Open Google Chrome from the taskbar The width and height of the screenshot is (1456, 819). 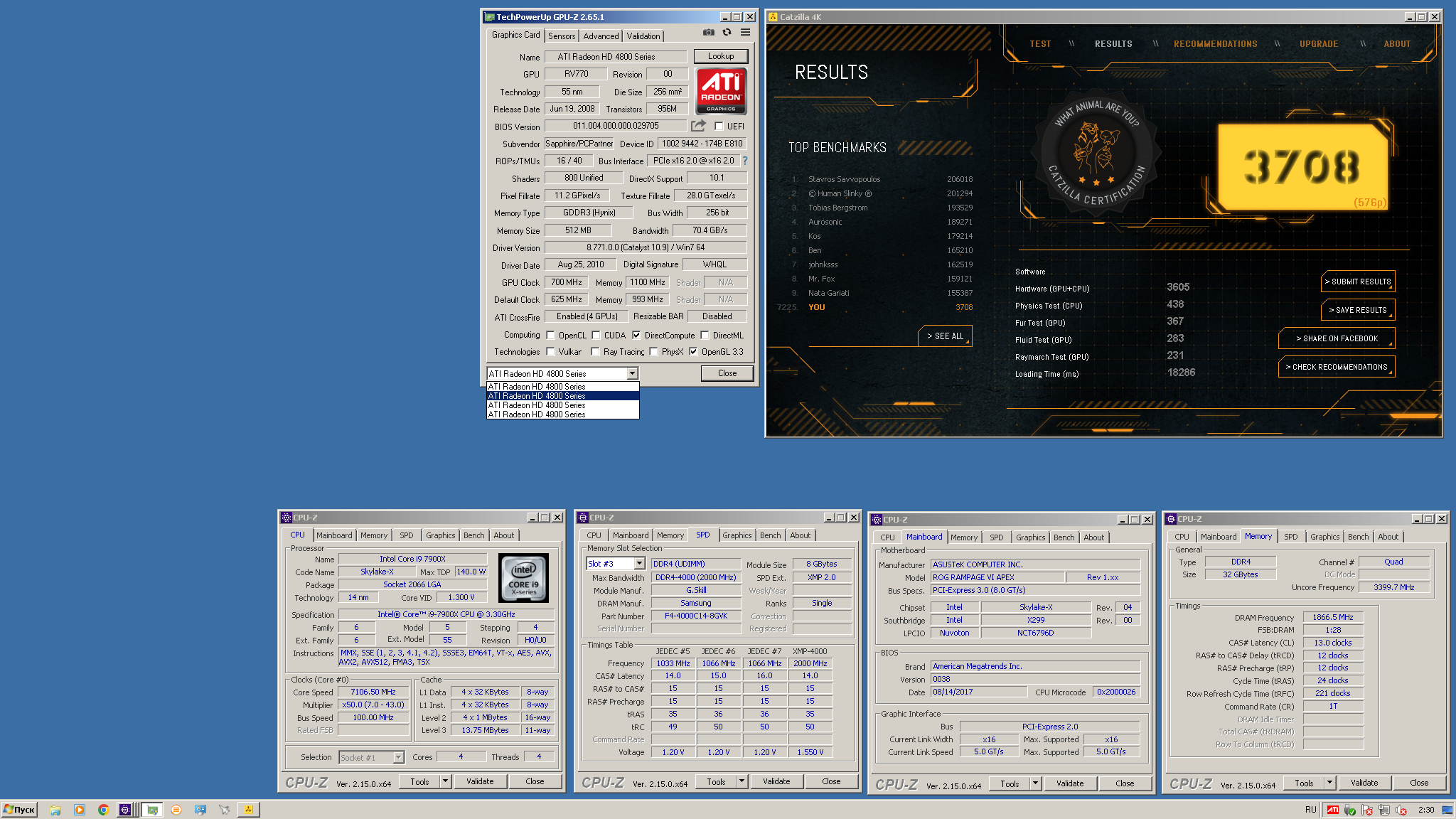point(103,810)
